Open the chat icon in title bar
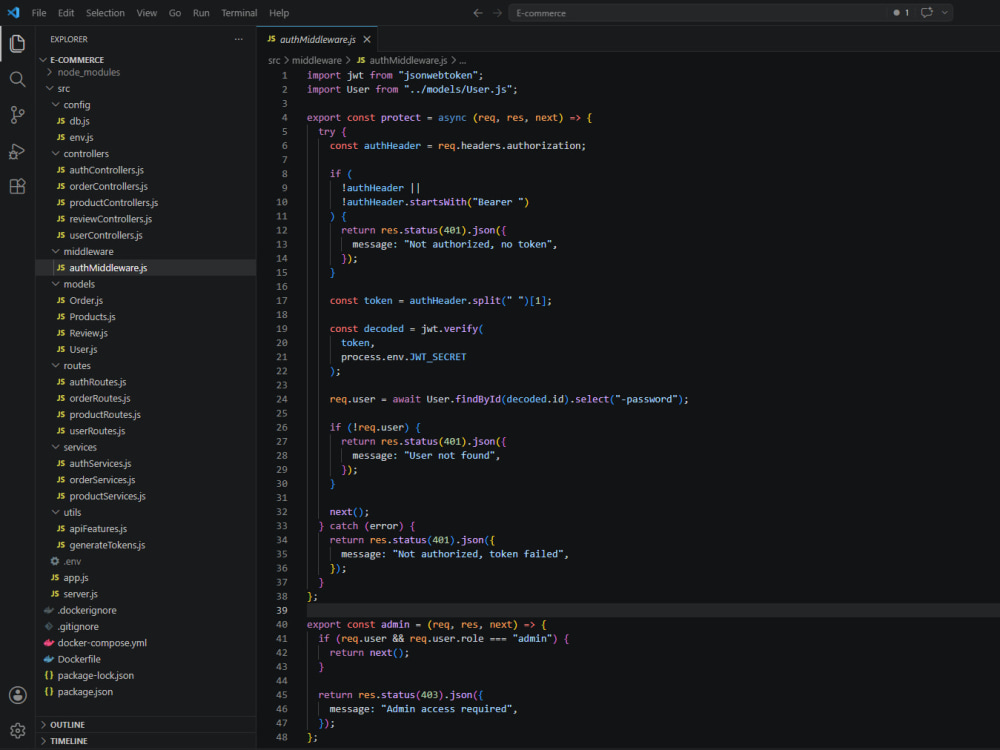The image size is (1000, 750). point(927,13)
